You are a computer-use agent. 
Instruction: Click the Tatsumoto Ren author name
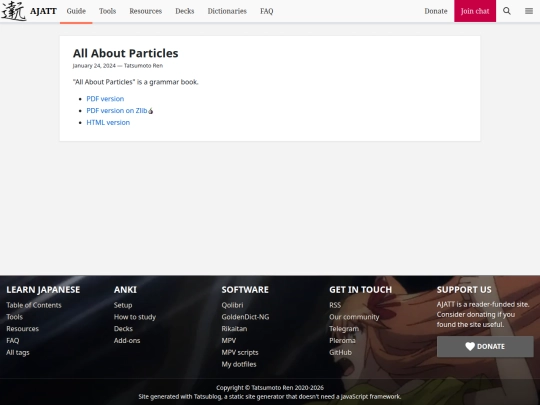coord(143,66)
